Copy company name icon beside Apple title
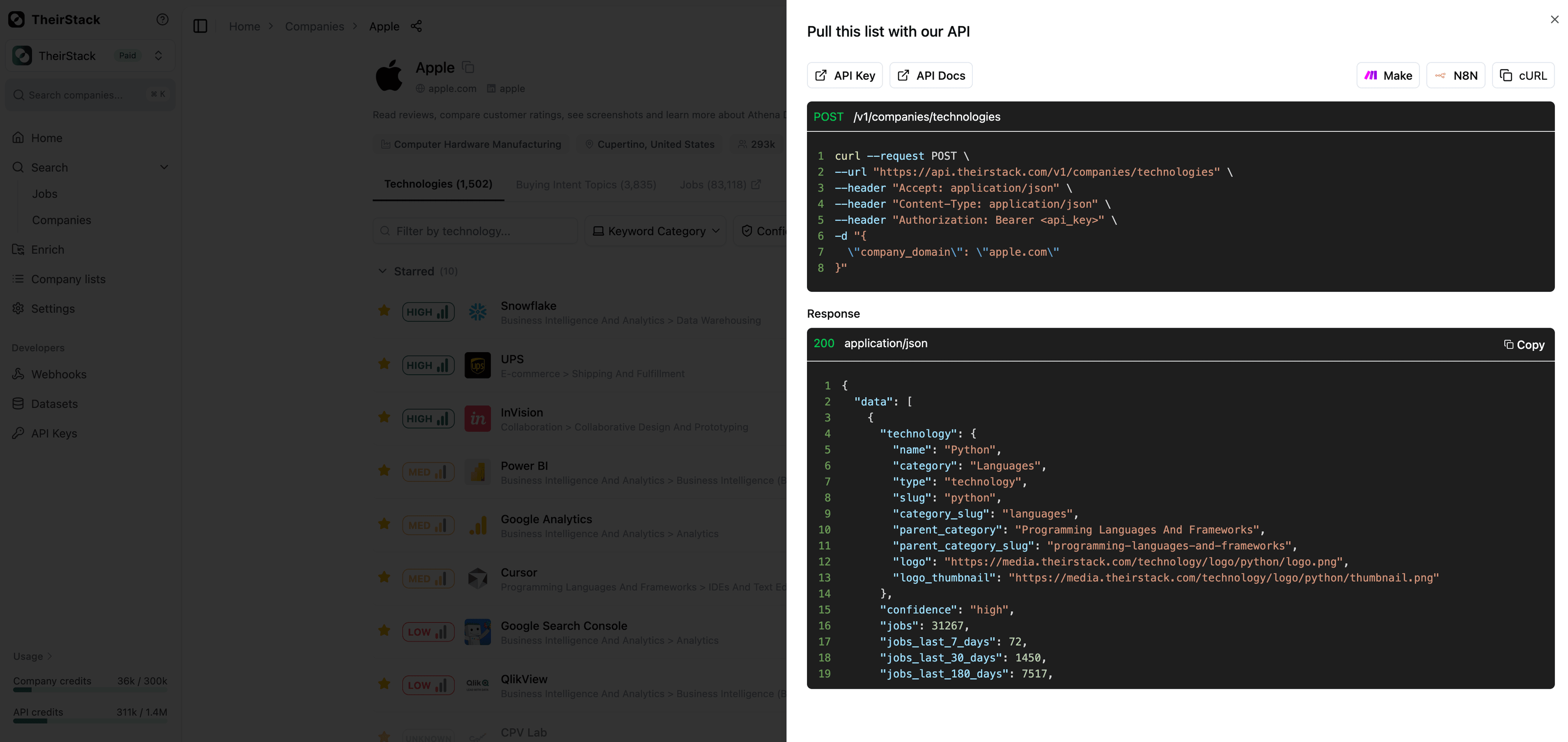This screenshot has height=742, width=1568. click(467, 67)
